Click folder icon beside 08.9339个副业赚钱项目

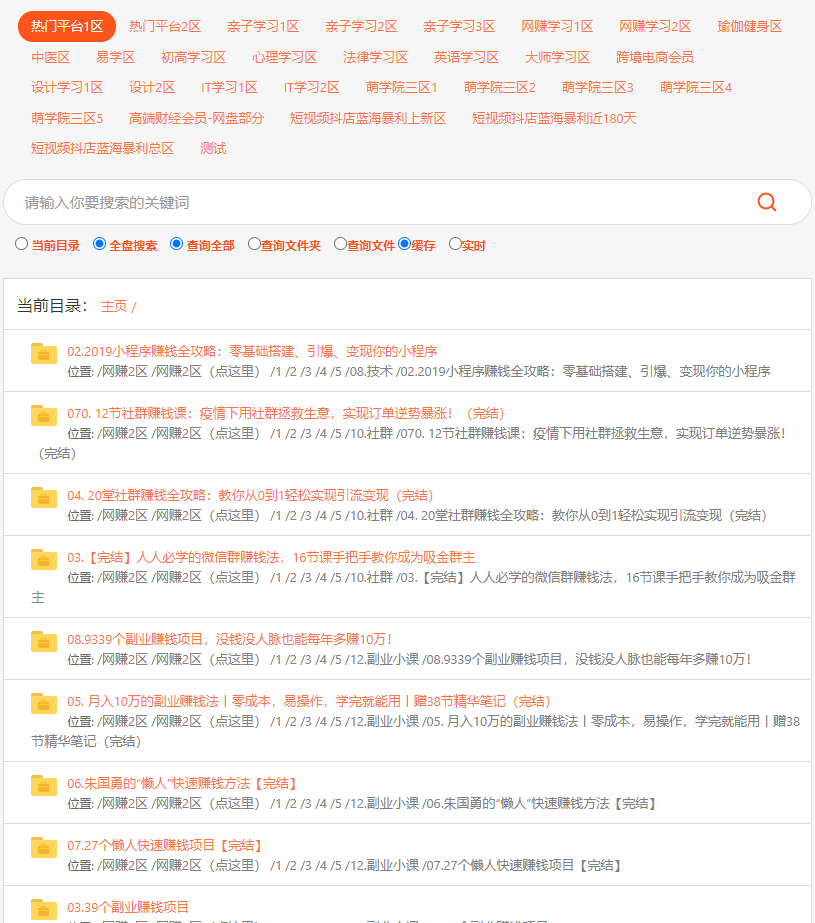[x=44, y=640]
